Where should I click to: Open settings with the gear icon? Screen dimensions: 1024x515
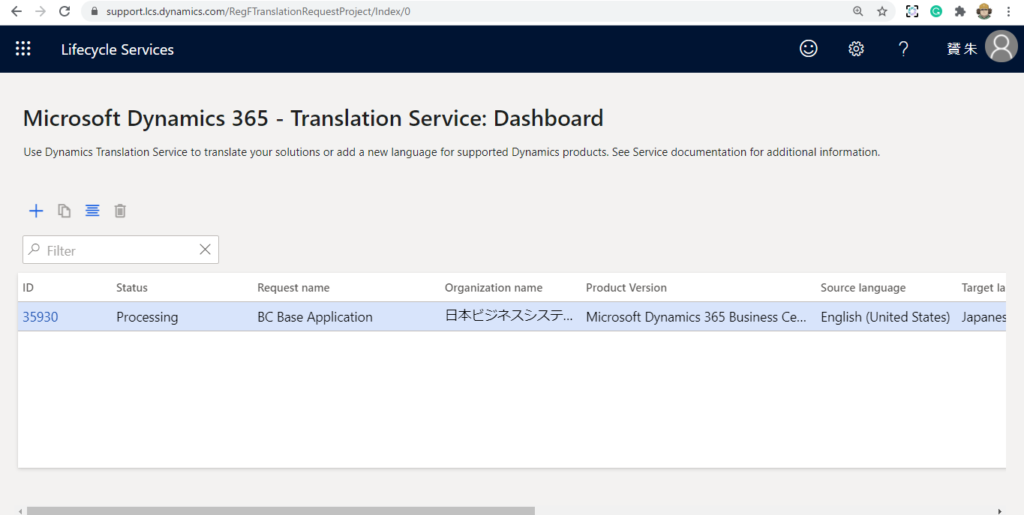tap(856, 49)
